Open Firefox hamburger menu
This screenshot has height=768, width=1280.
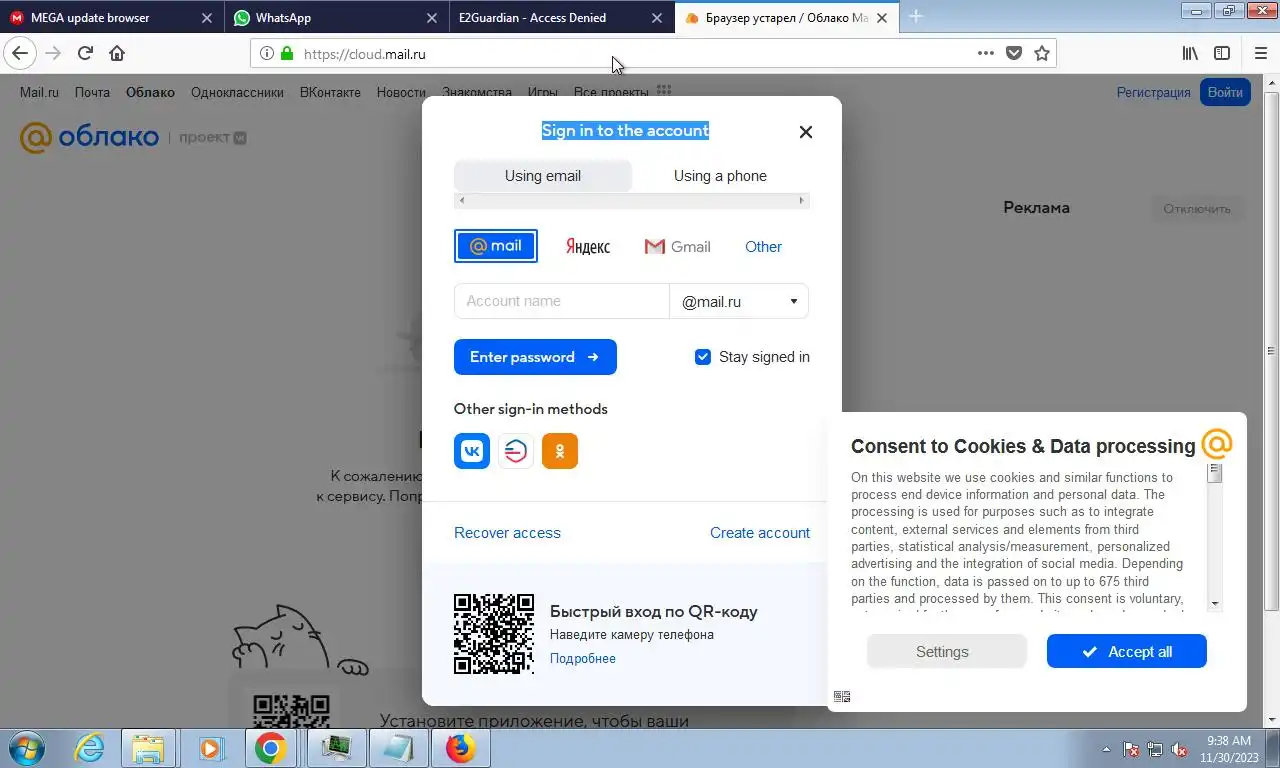coord(1260,53)
